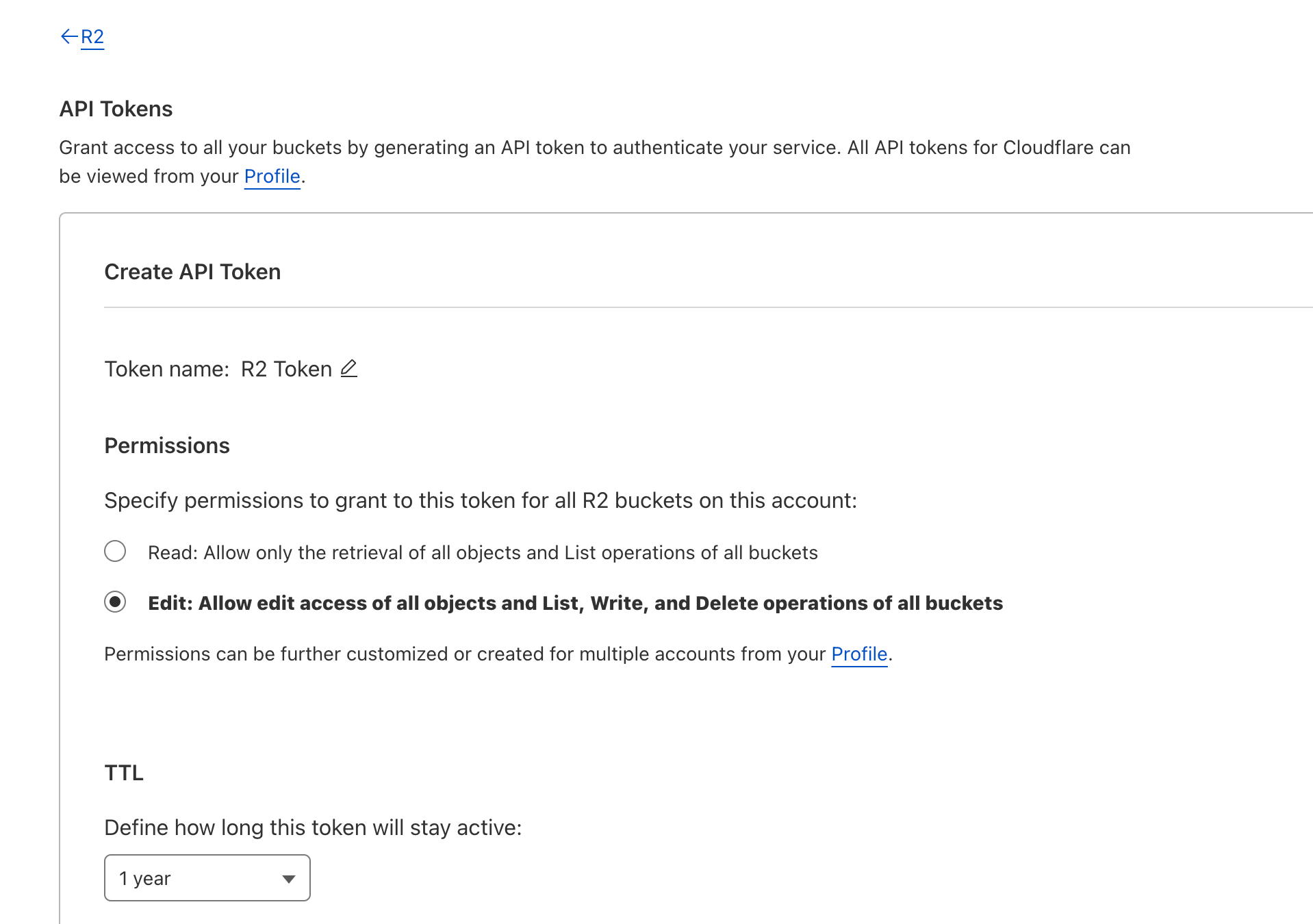The width and height of the screenshot is (1313, 924).
Task: Open the Profile link in the API Tokens description
Action: 272,176
